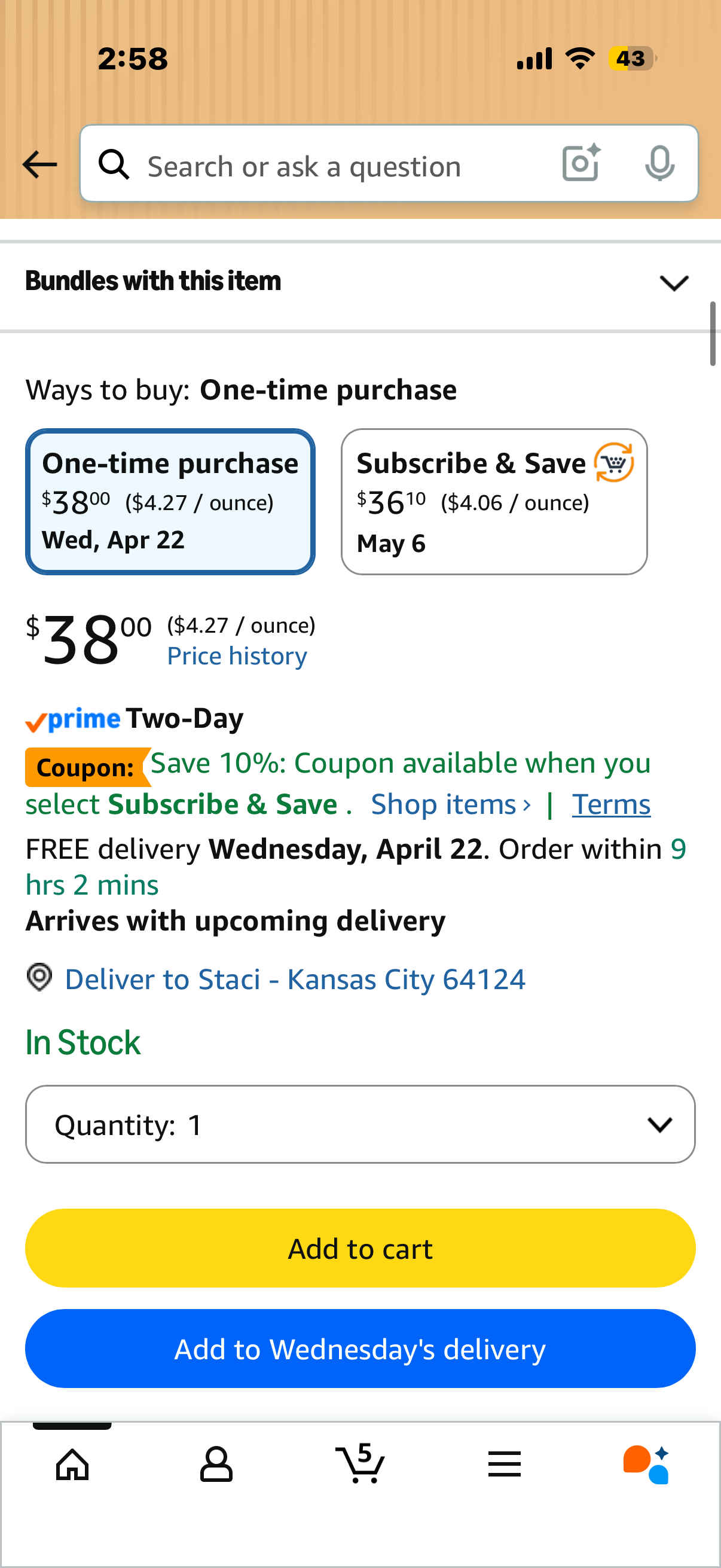
Task: Add the item to cart
Action: (360, 1249)
